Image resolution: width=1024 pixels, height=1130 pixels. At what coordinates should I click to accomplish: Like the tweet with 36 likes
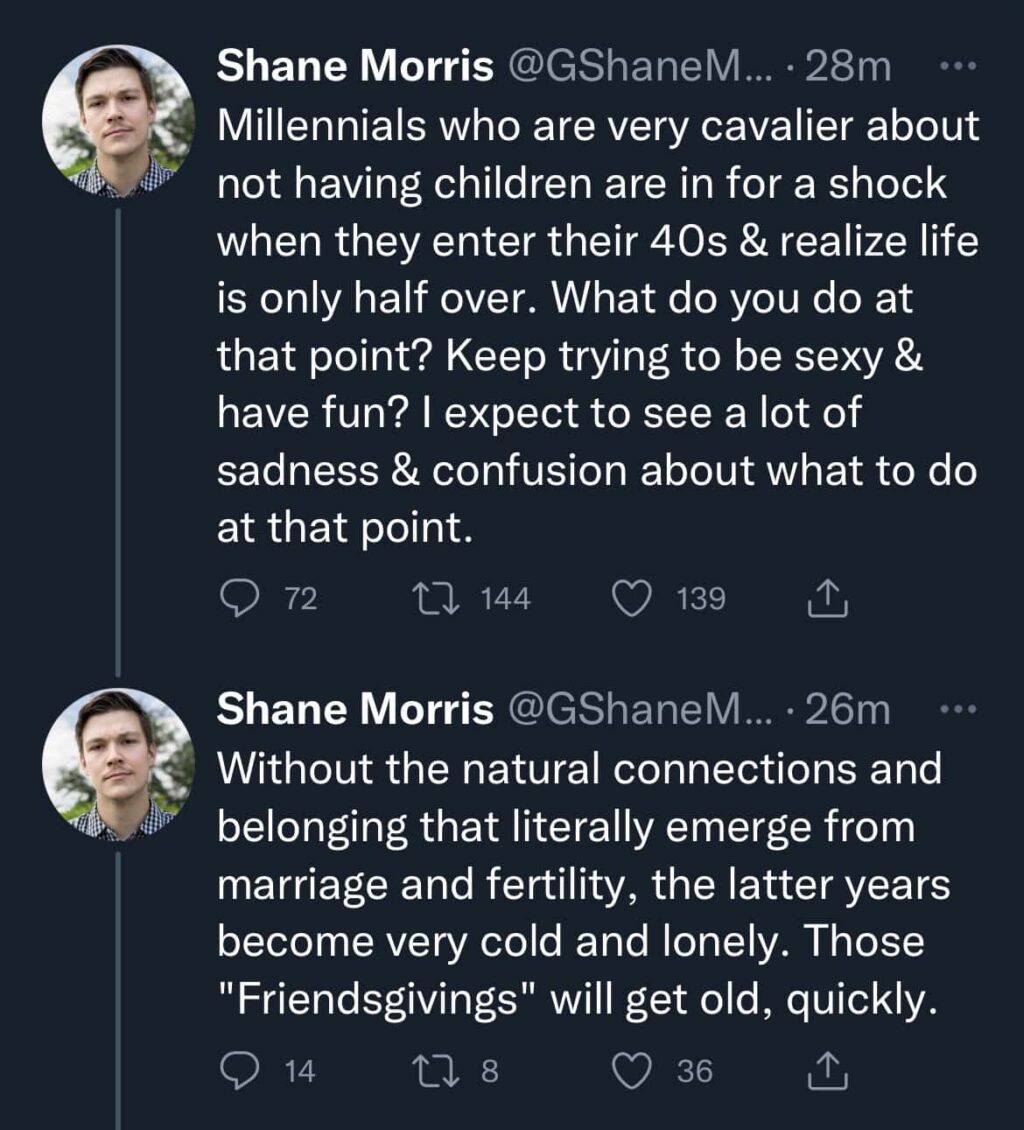[x=632, y=1070]
